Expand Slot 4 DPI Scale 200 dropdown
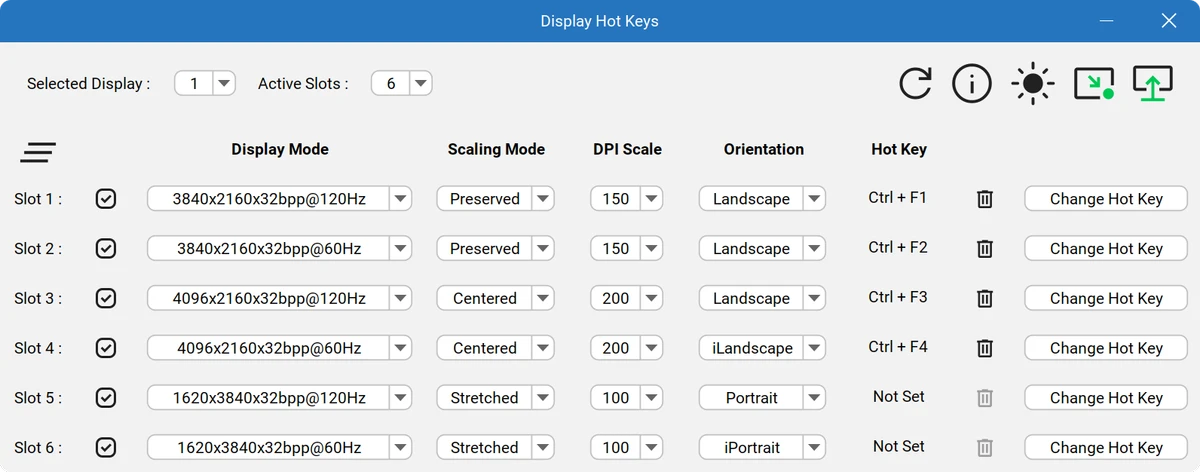The width and height of the screenshot is (1200, 472). [x=627, y=348]
